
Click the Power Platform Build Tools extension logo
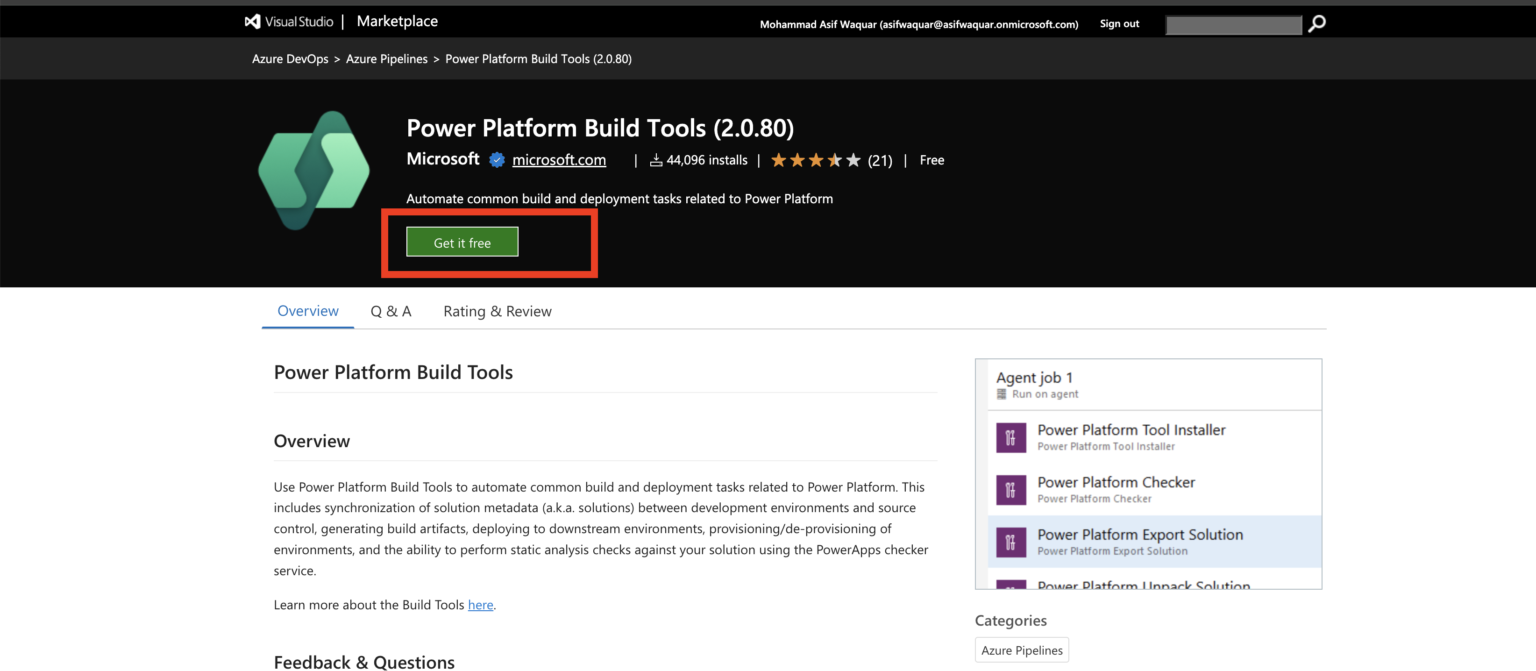point(314,170)
